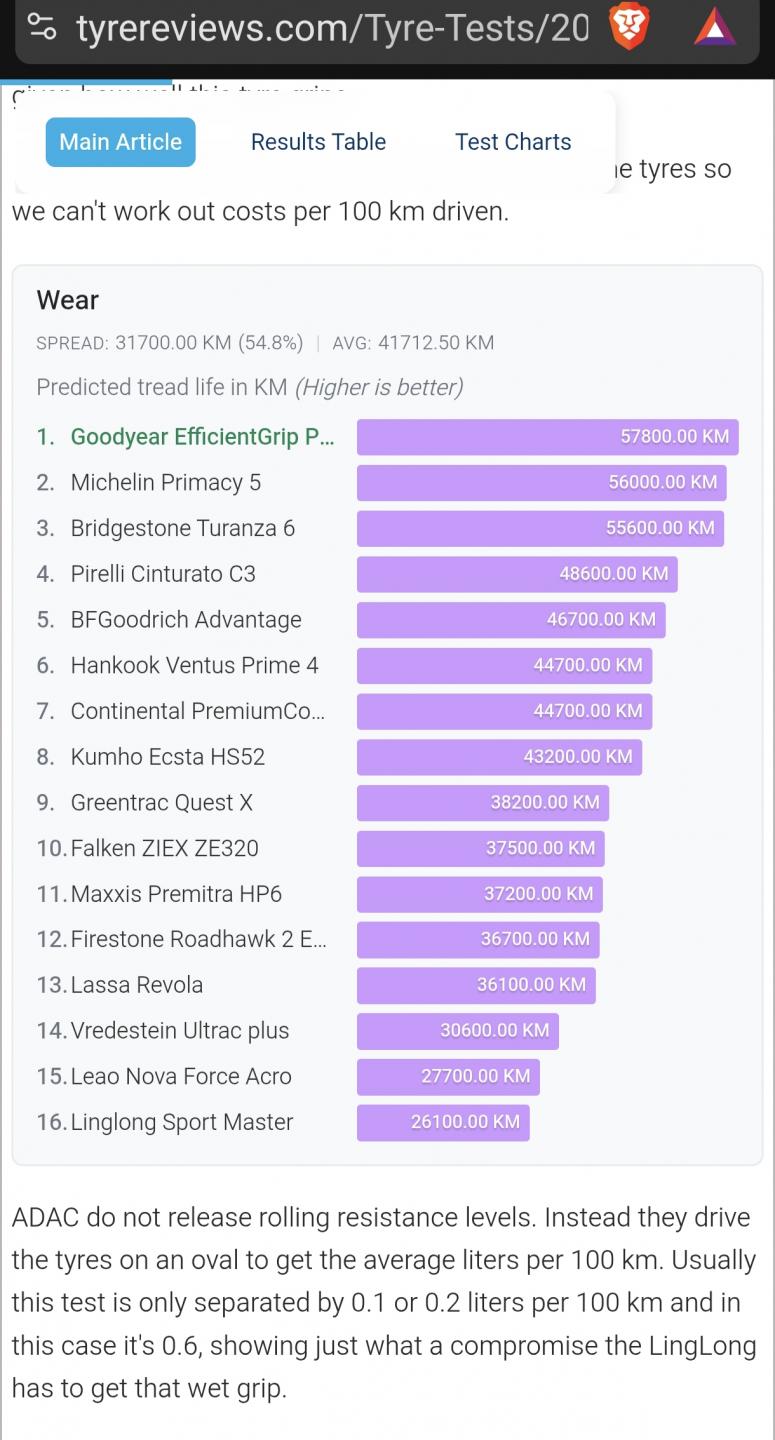Switch to the Main Article tab

(120, 142)
